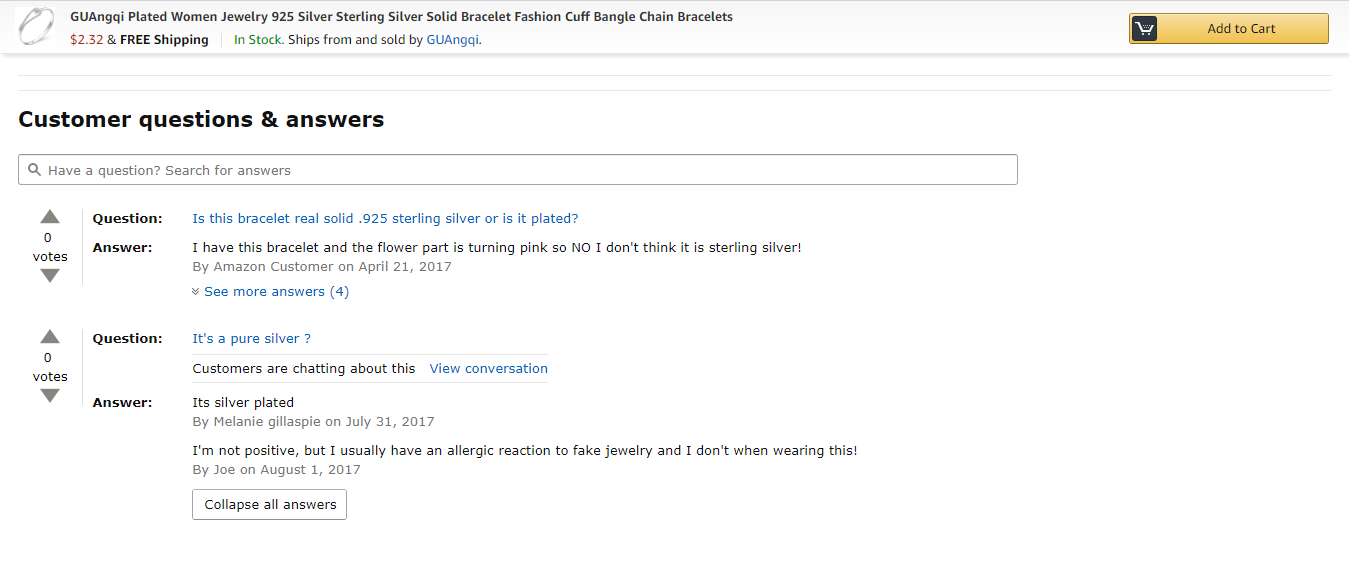The height and width of the screenshot is (572, 1349).
Task: Open the "Is this bracelet real solid" question
Action: [x=385, y=219]
